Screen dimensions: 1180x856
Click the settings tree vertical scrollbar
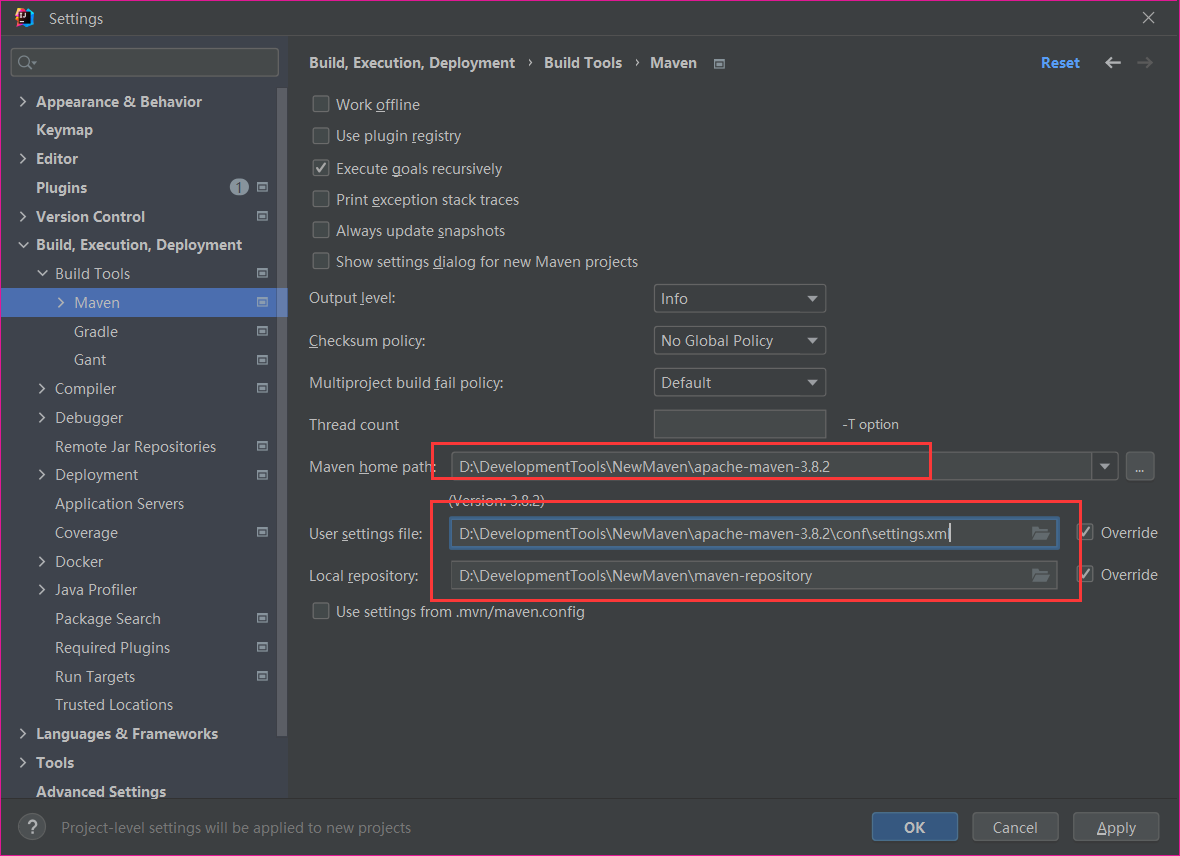pyautogui.click(x=282, y=400)
